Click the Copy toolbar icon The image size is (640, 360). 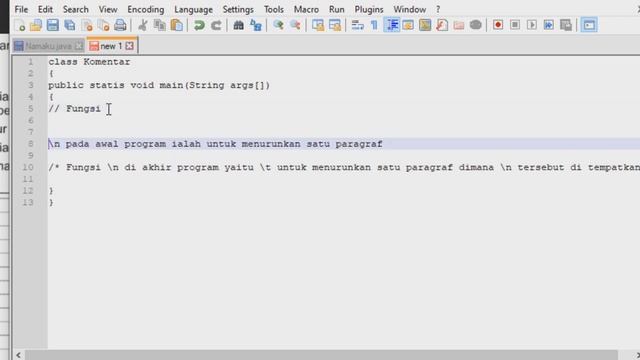pyautogui.click(x=160, y=25)
